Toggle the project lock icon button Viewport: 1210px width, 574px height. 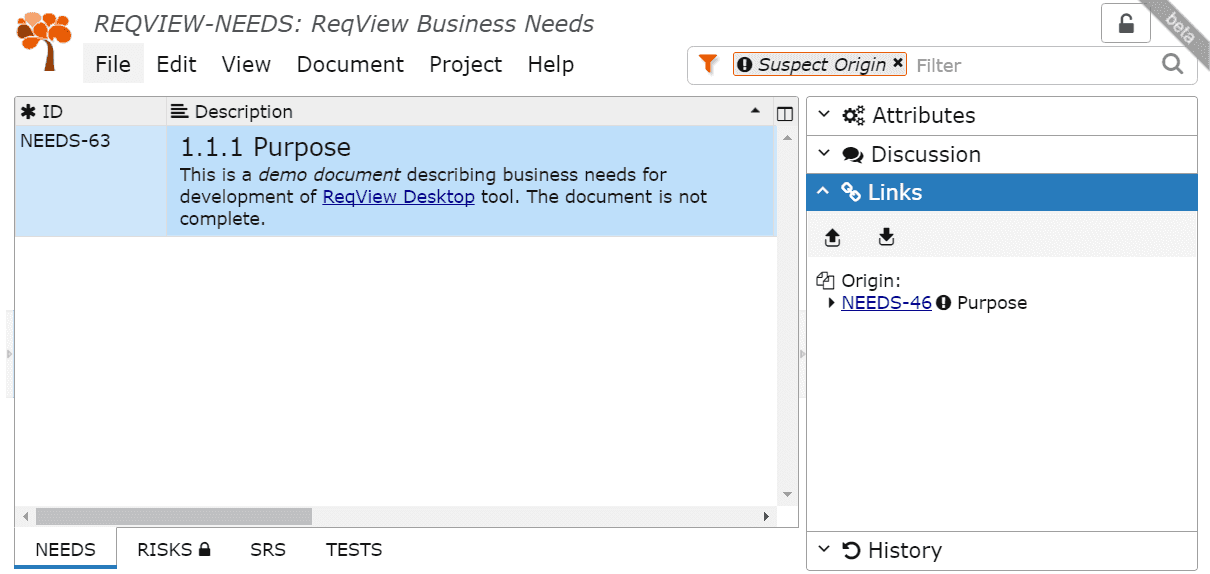1125,24
